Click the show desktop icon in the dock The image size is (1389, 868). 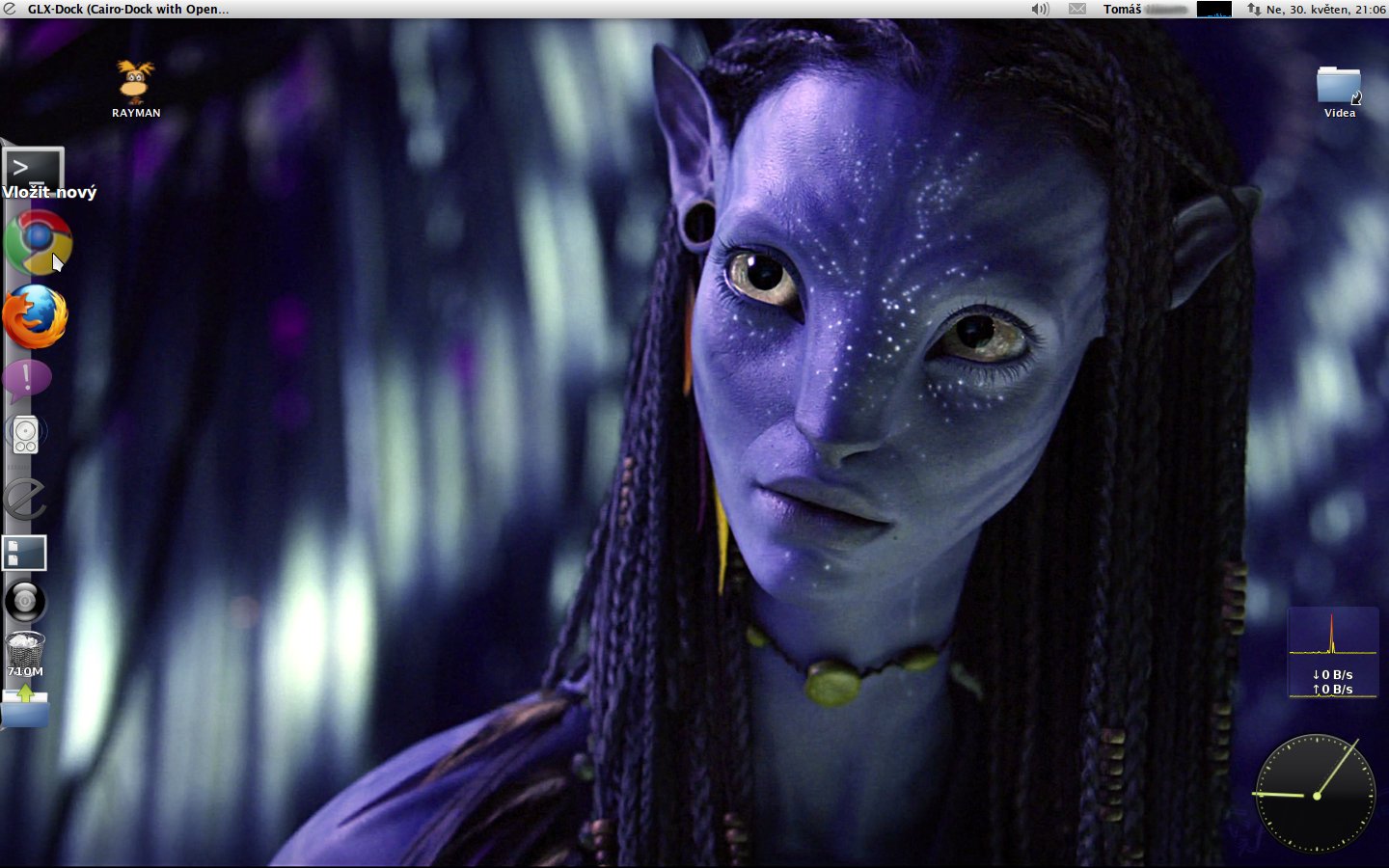(x=25, y=554)
